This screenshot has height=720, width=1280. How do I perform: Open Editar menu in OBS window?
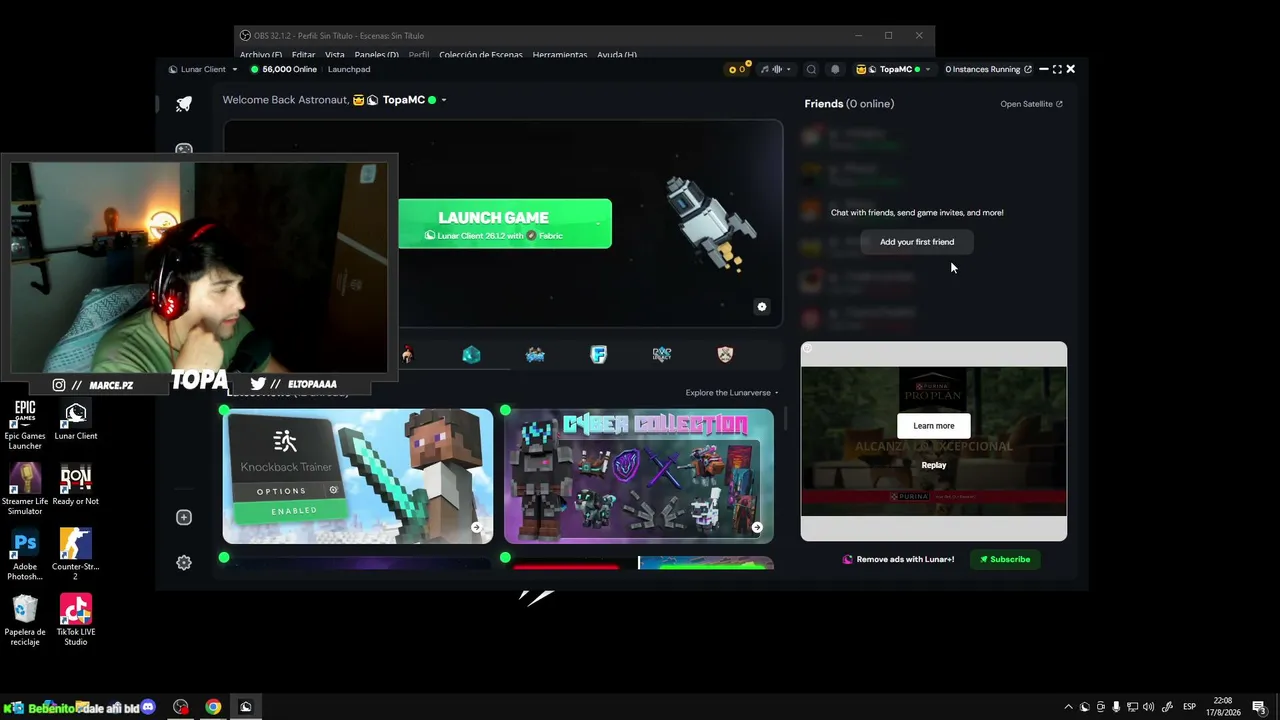click(x=303, y=55)
